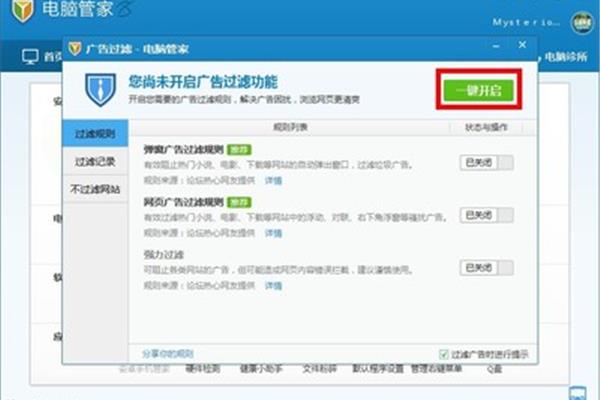Open the 过滤记录 tab

[95, 162]
